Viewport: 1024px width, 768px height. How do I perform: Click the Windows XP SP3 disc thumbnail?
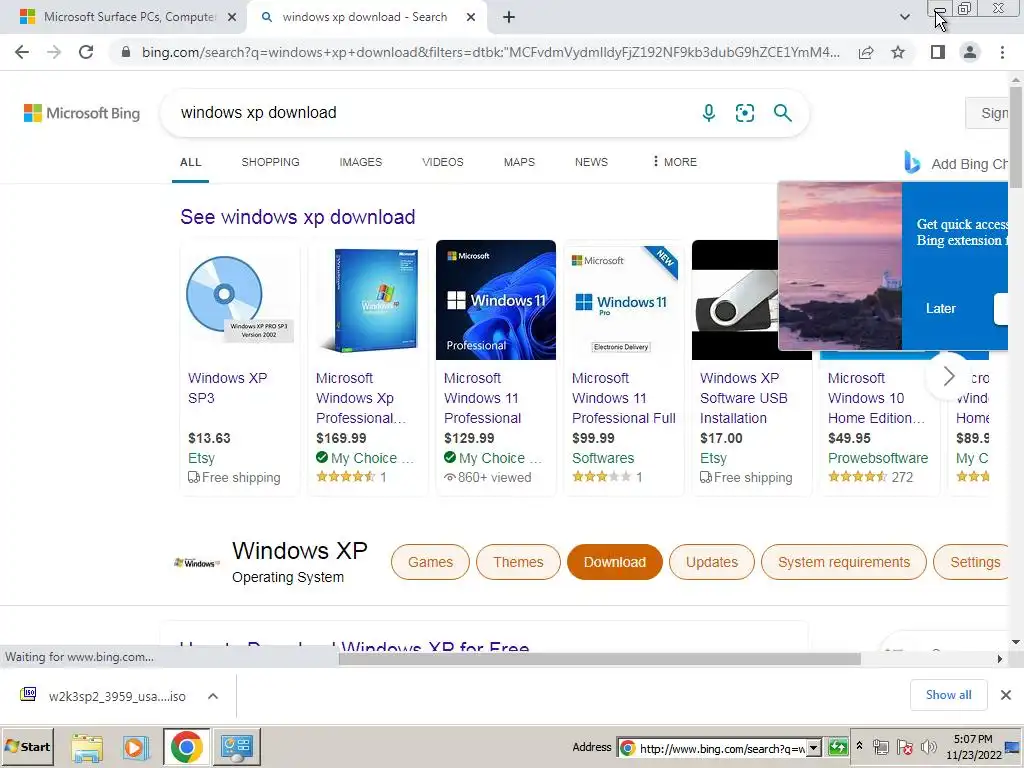point(240,299)
